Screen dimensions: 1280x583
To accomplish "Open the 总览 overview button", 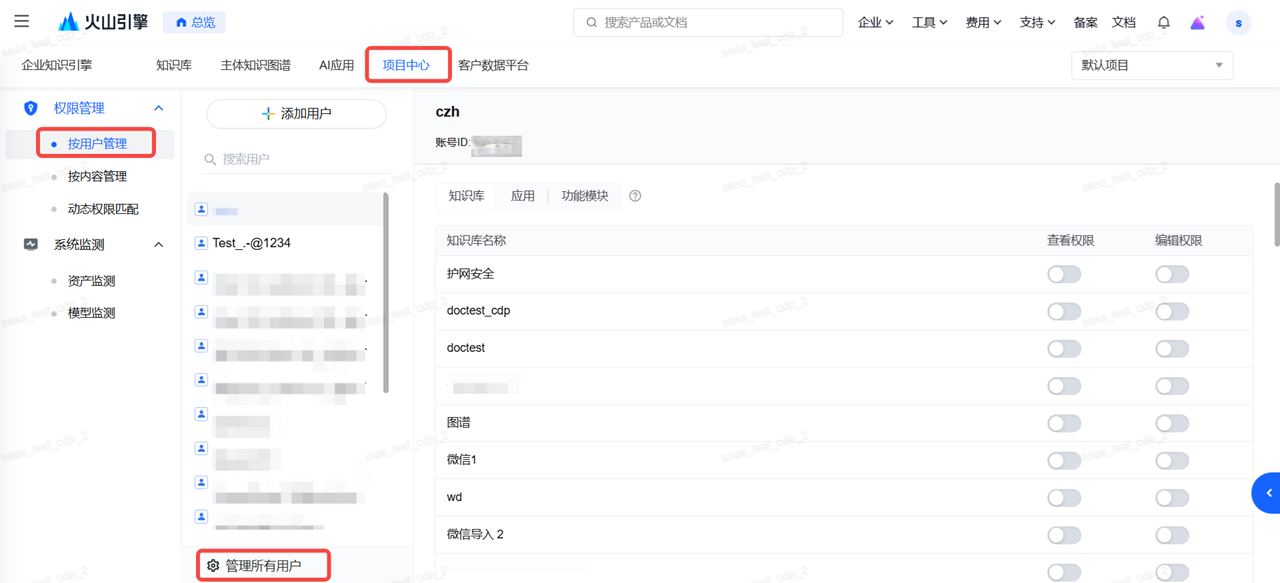I will [195, 22].
